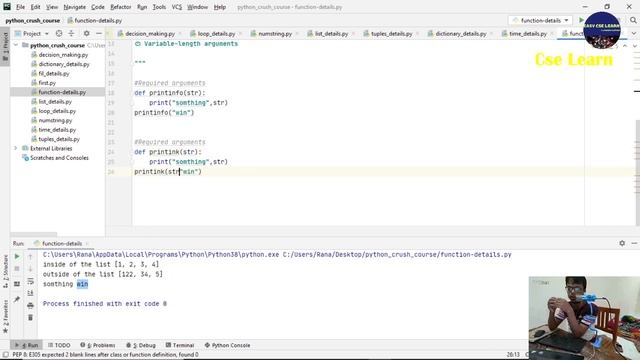Viewport: 640px width, 360px height.
Task: Click the file path link in run output
Action: click(397, 254)
